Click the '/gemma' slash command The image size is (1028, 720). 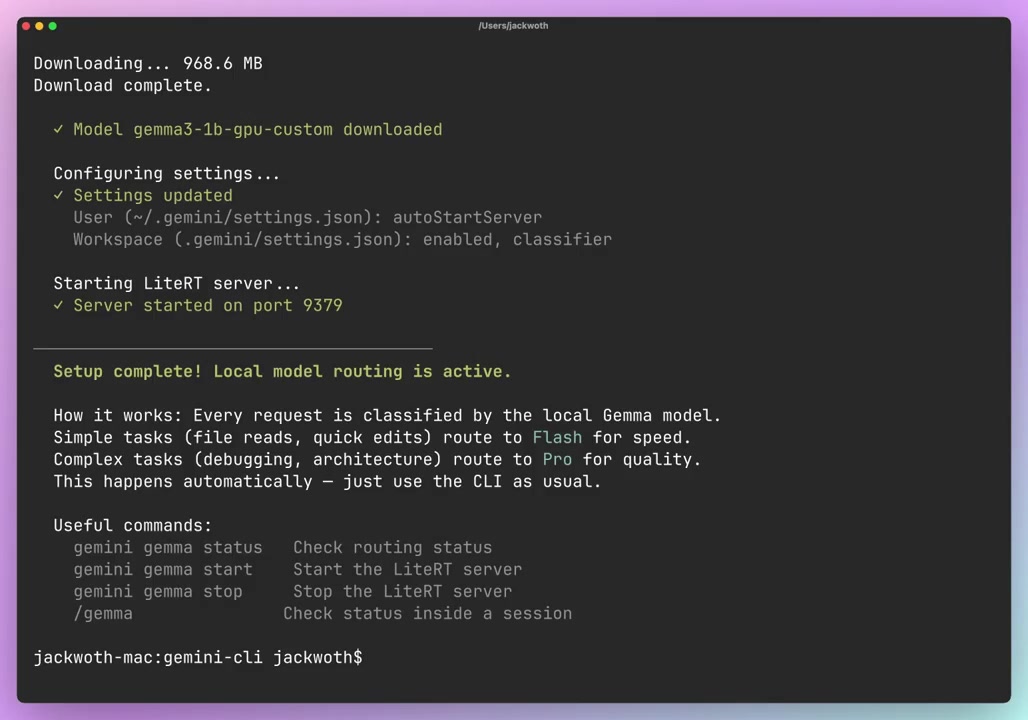tap(103, 614)
